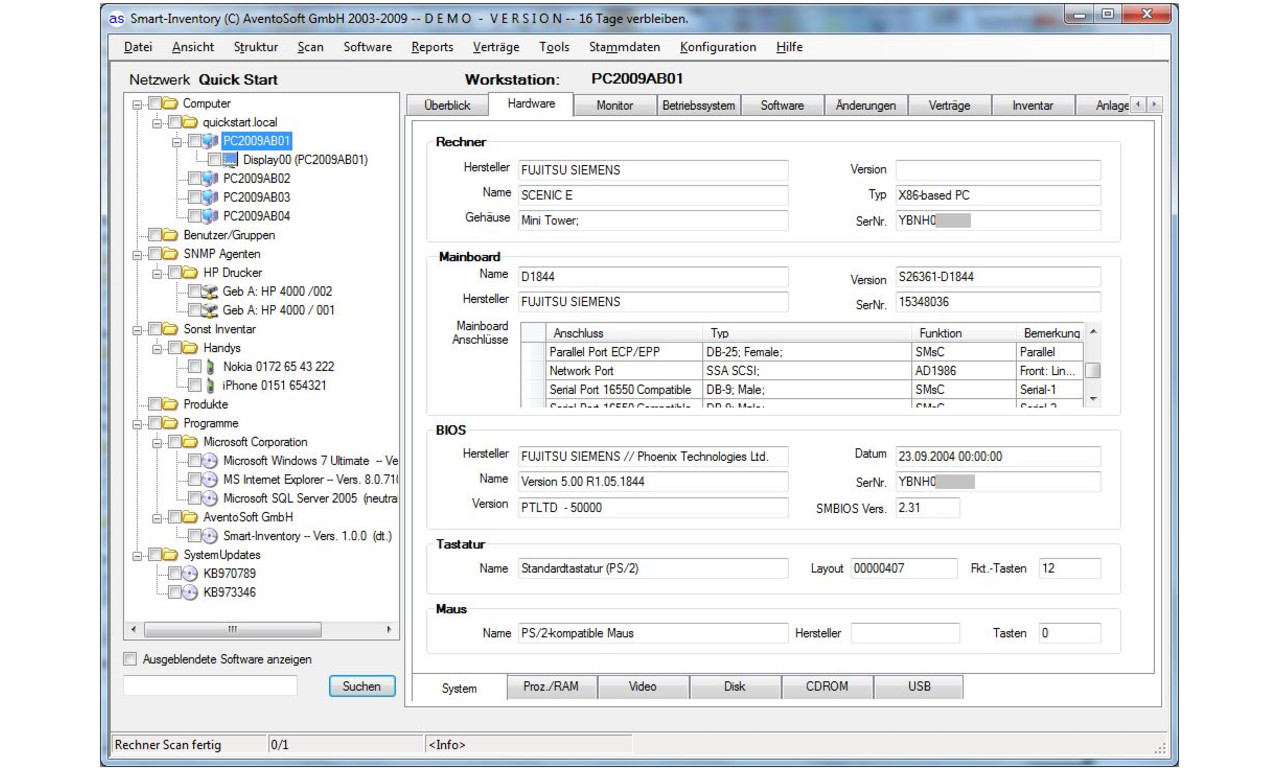Click the disc icon of MS Internet Explorer
The image size is (1280, 768).
tap(210, 479)
